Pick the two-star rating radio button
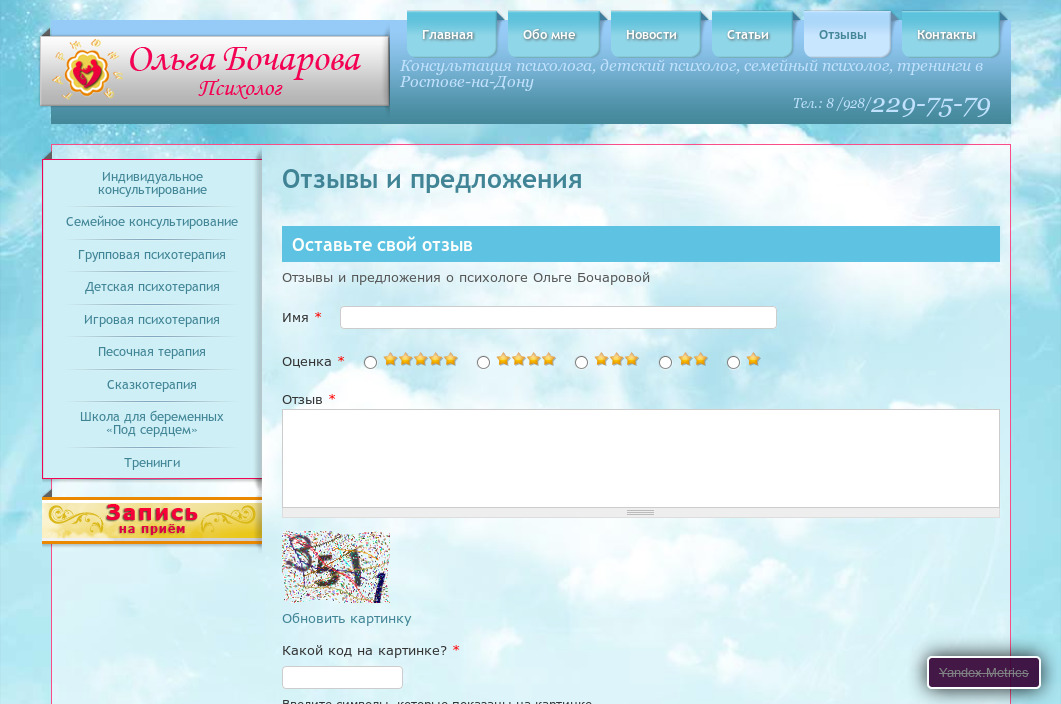The width and height of the screenshot is (1061, 704). [x=666, y=363]
